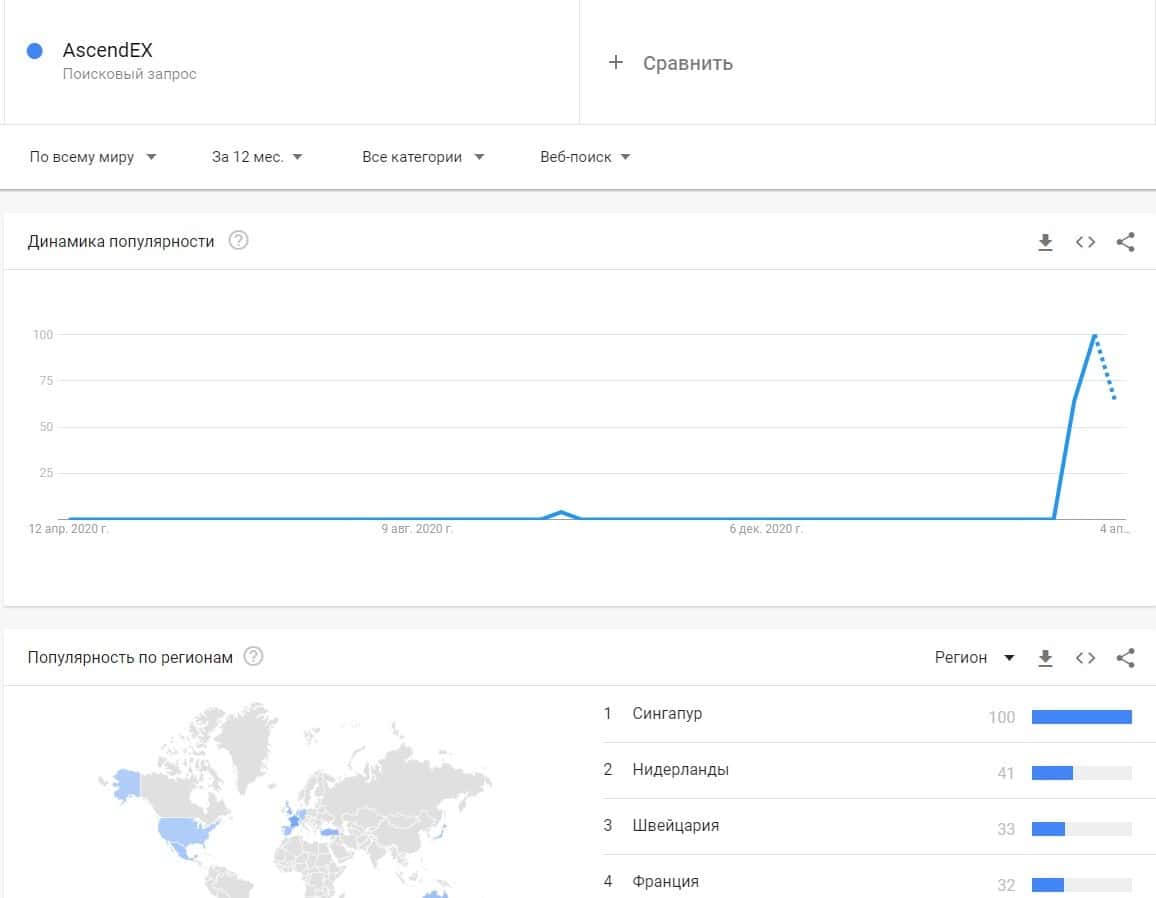
Task: Click the blue AscendEX color dot
Action: pyautogui.click(x=35, y=51)
